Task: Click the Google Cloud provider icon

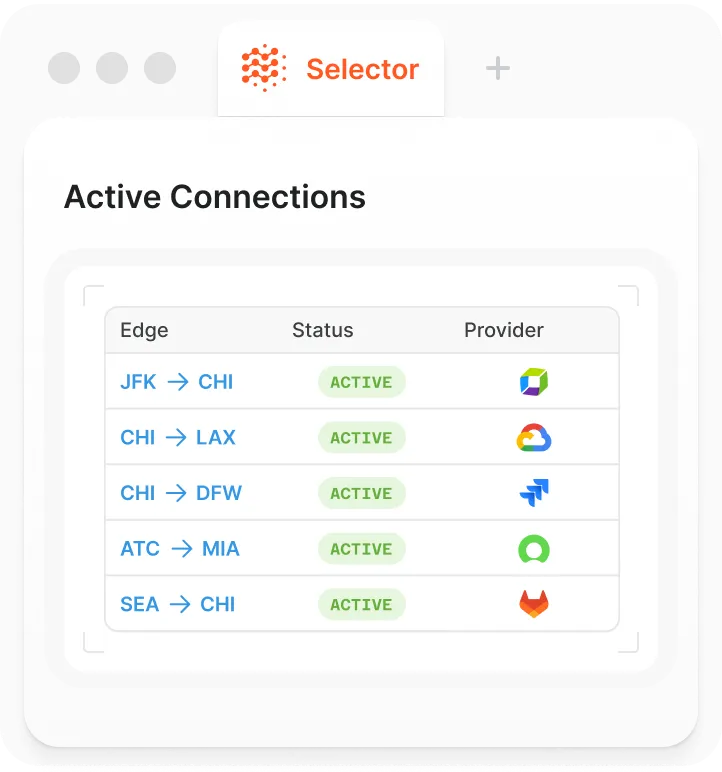Action: (x=534, y=438)
